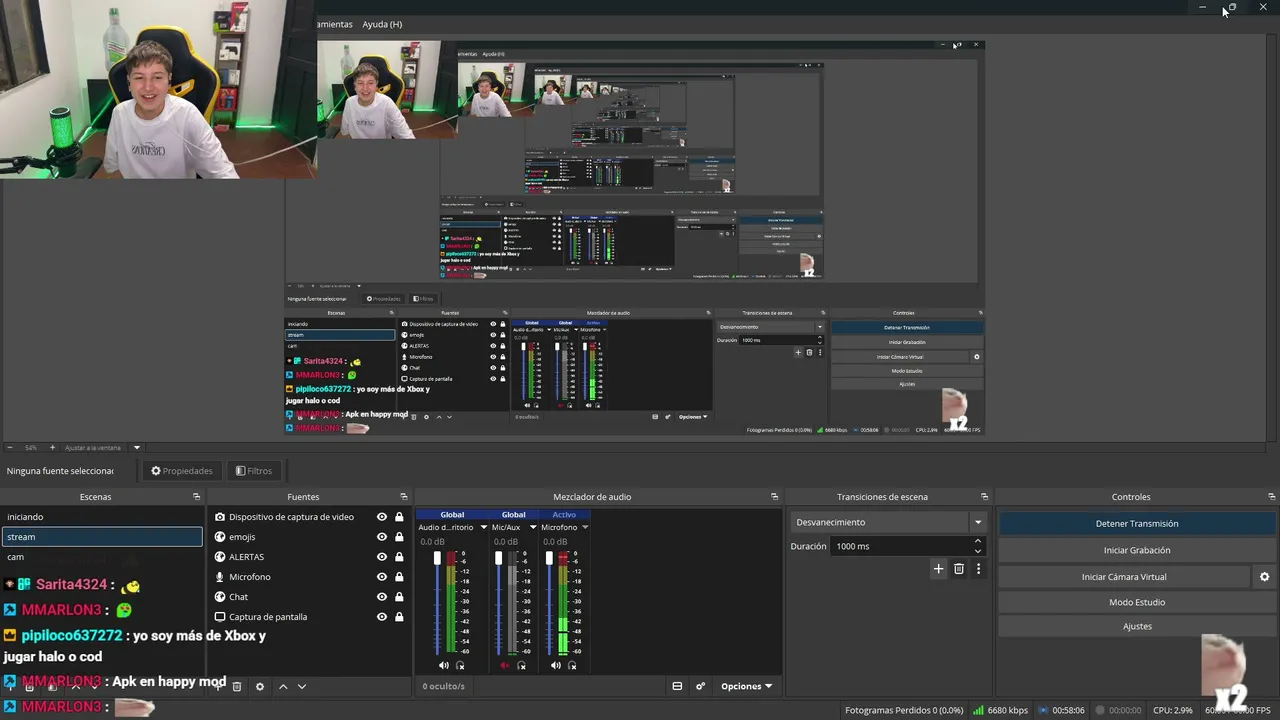
Task: Select Dispositivo de captura de video source
Action: pyautogui.click(x=291, y=517)
